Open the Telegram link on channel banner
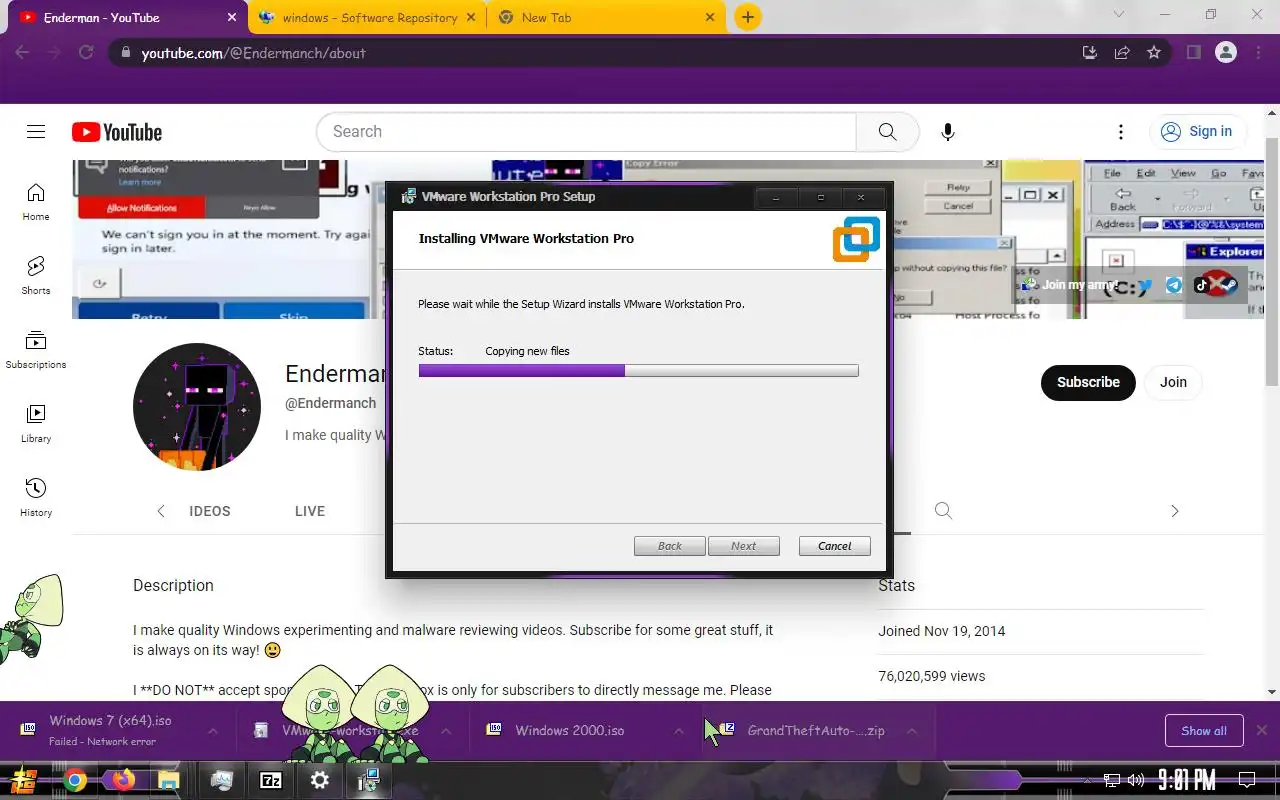 coord(1174,285)
